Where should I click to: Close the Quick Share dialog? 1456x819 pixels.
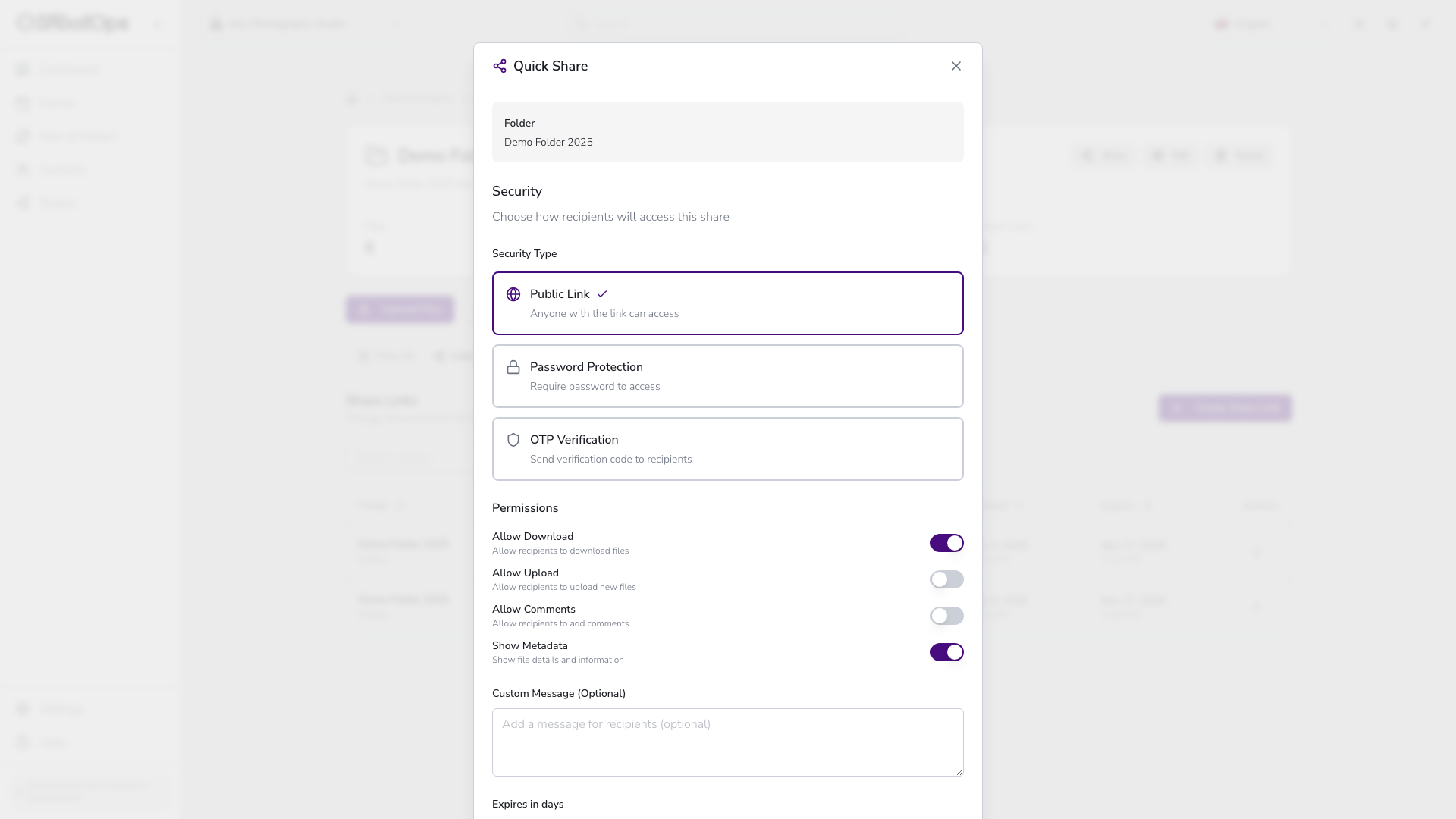tap(955, 66)
